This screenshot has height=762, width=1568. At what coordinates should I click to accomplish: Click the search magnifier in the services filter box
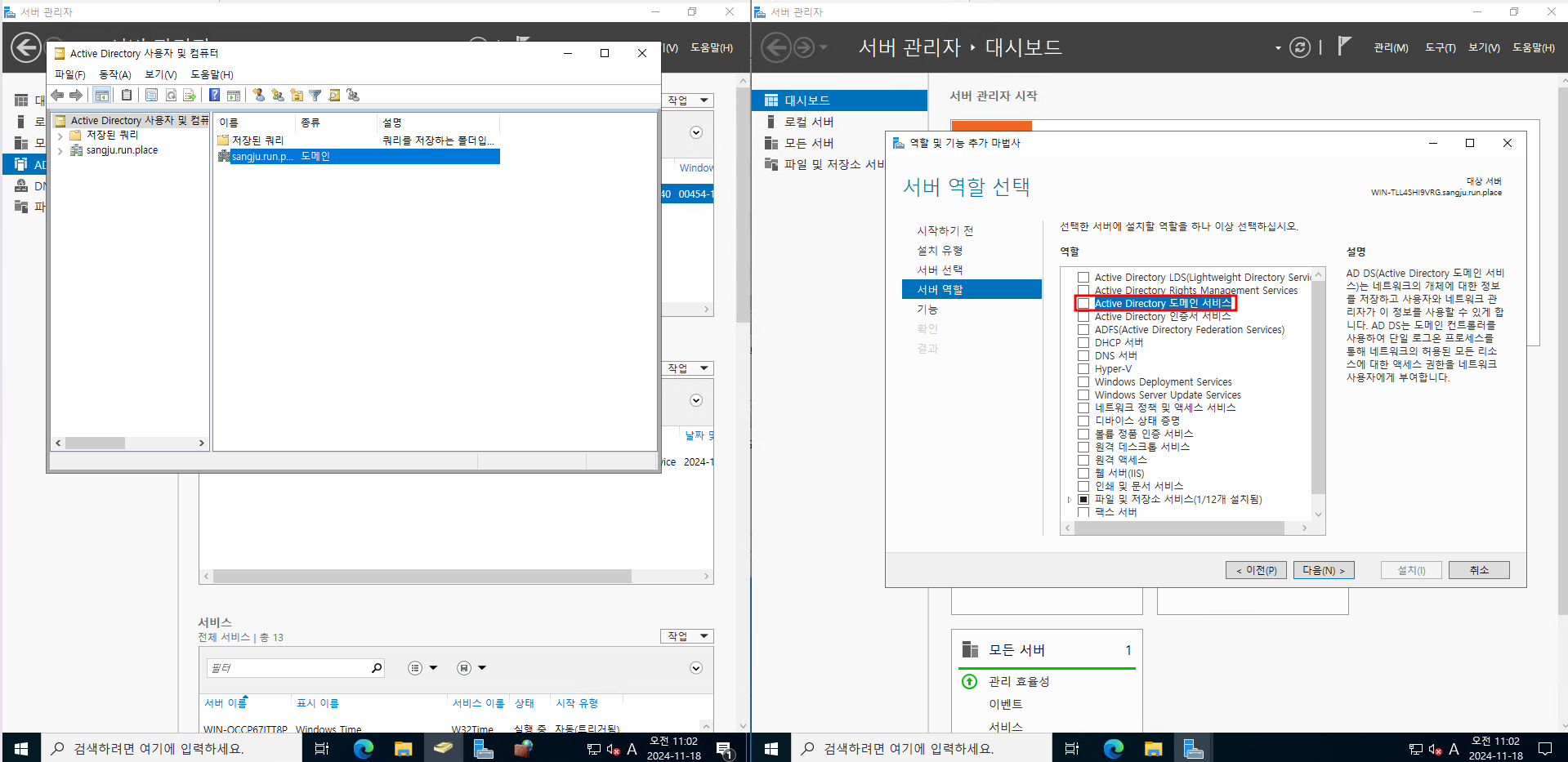376,668
